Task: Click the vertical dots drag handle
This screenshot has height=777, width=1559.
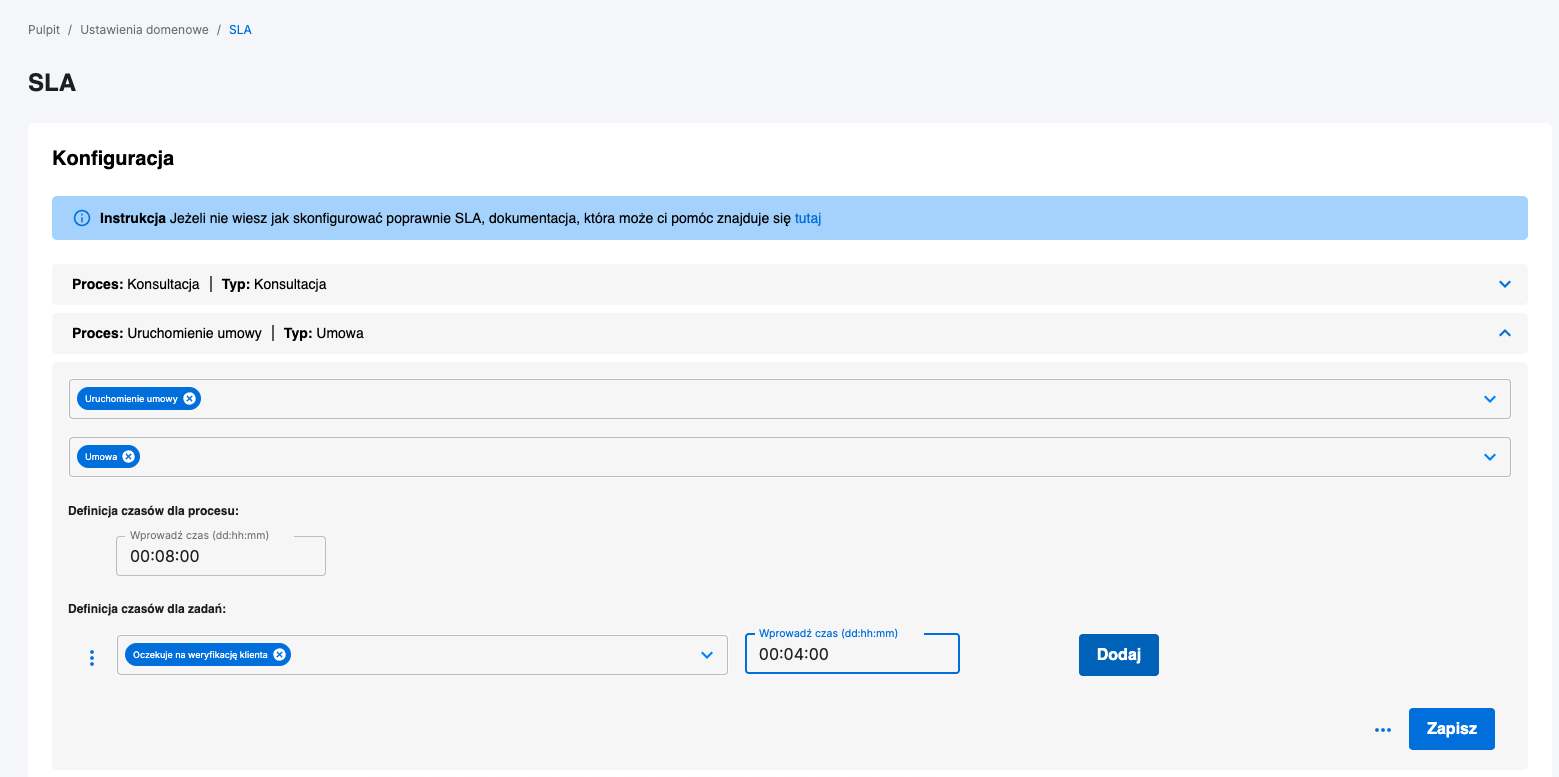Action: (92, 658)
